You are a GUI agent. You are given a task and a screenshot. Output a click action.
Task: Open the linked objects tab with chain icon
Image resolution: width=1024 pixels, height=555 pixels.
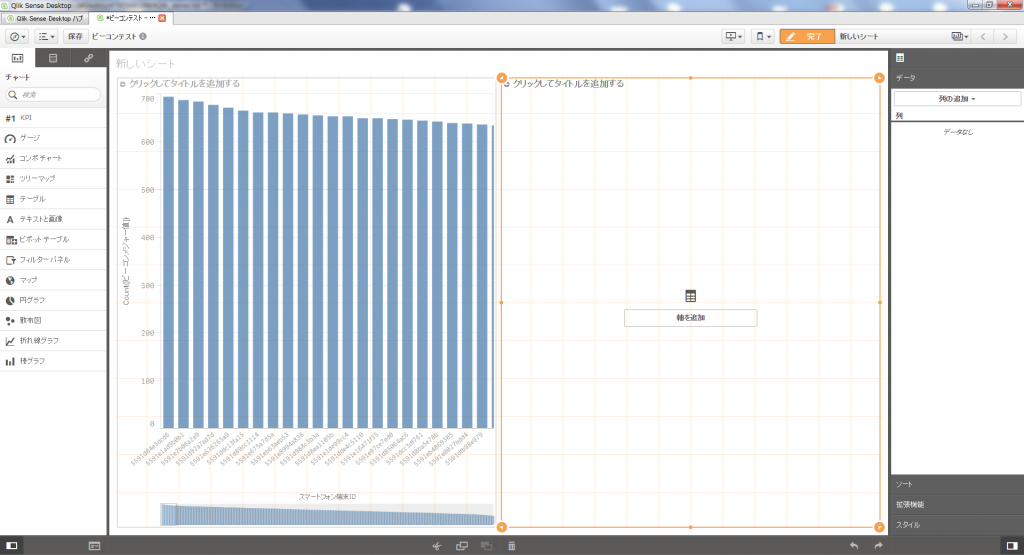pyautogui.click(x=88, y=59)
